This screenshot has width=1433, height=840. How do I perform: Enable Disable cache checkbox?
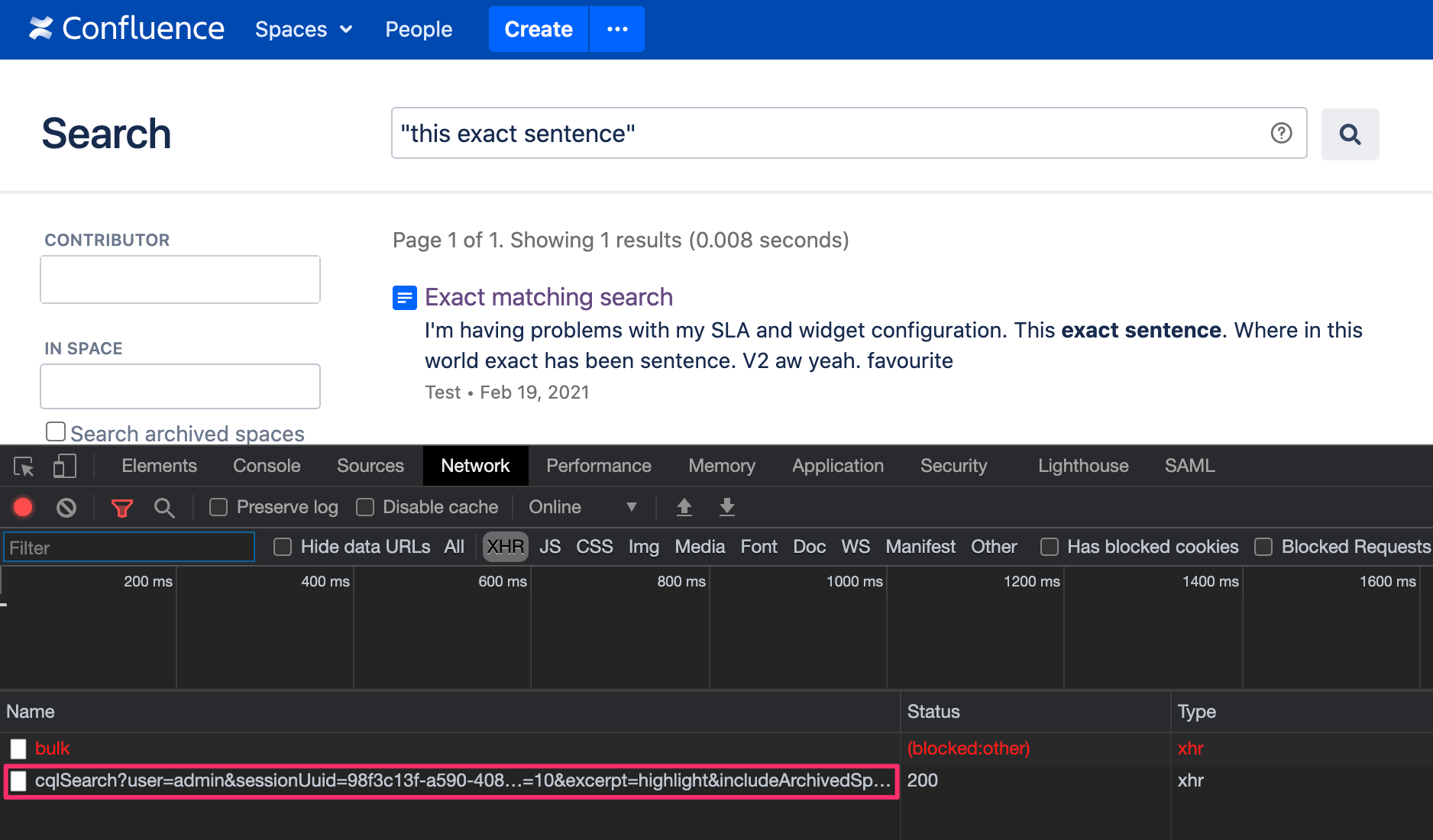(365, 507)
